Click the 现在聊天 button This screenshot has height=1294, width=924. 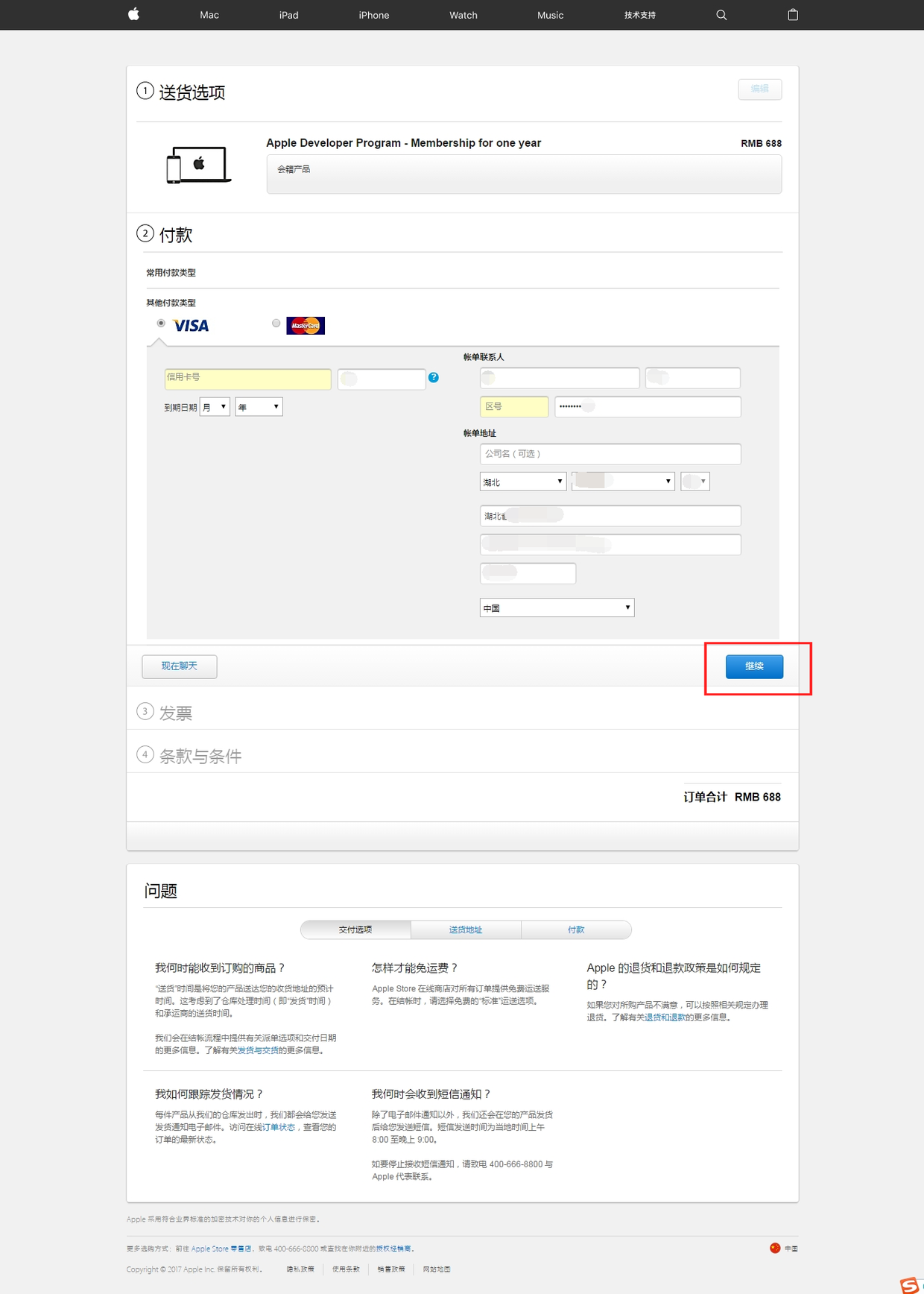[x=180, y=666]
